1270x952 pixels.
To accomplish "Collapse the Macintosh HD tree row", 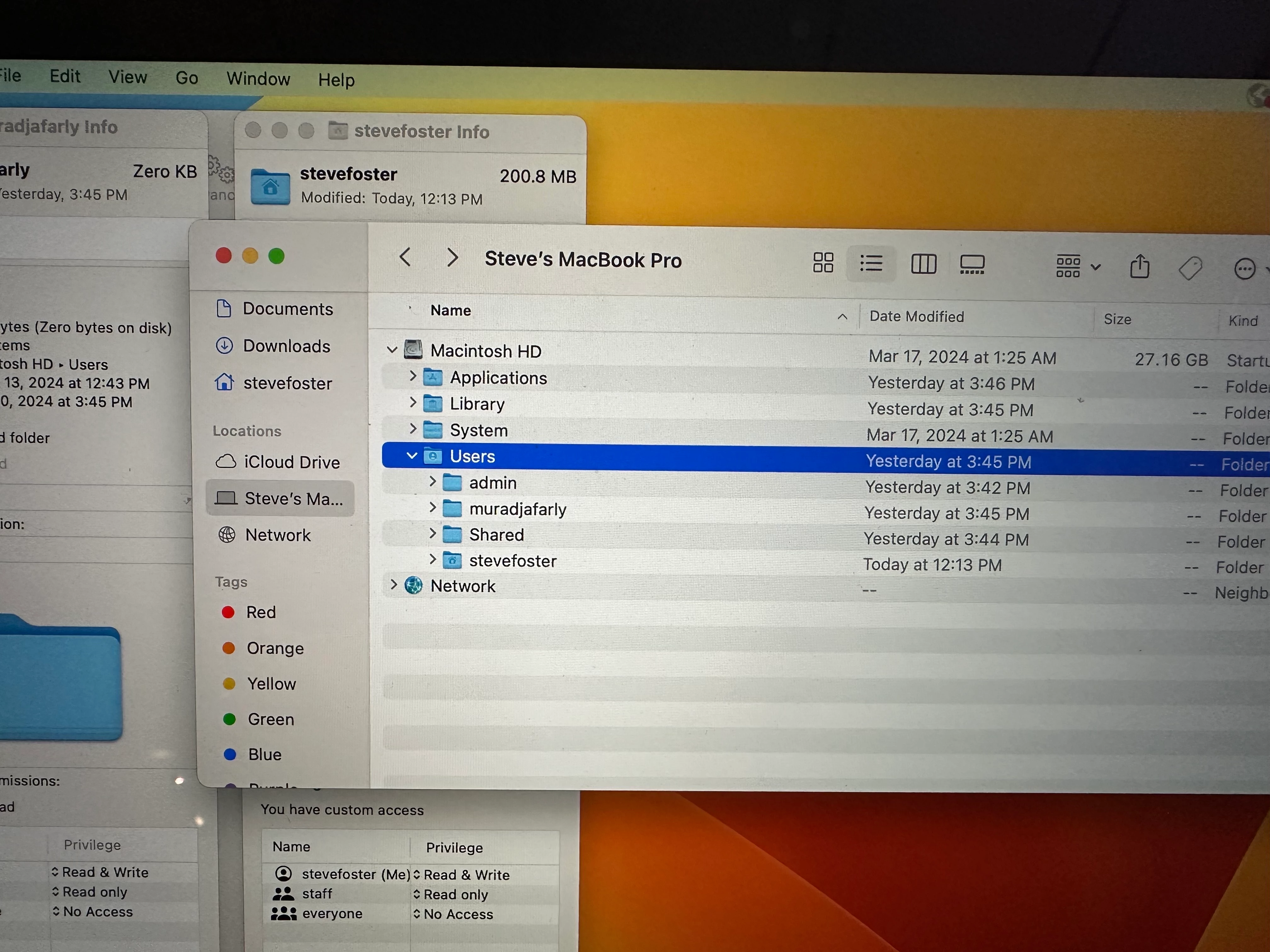I will 392,349.
